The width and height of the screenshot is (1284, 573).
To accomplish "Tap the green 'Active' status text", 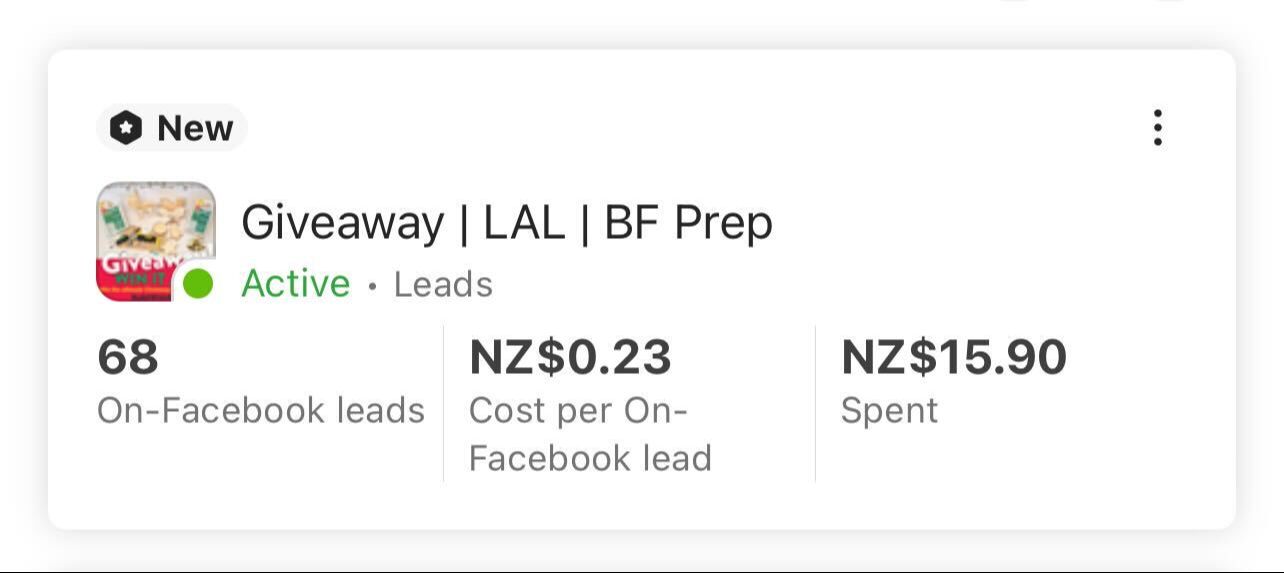I will coord(296,284).
